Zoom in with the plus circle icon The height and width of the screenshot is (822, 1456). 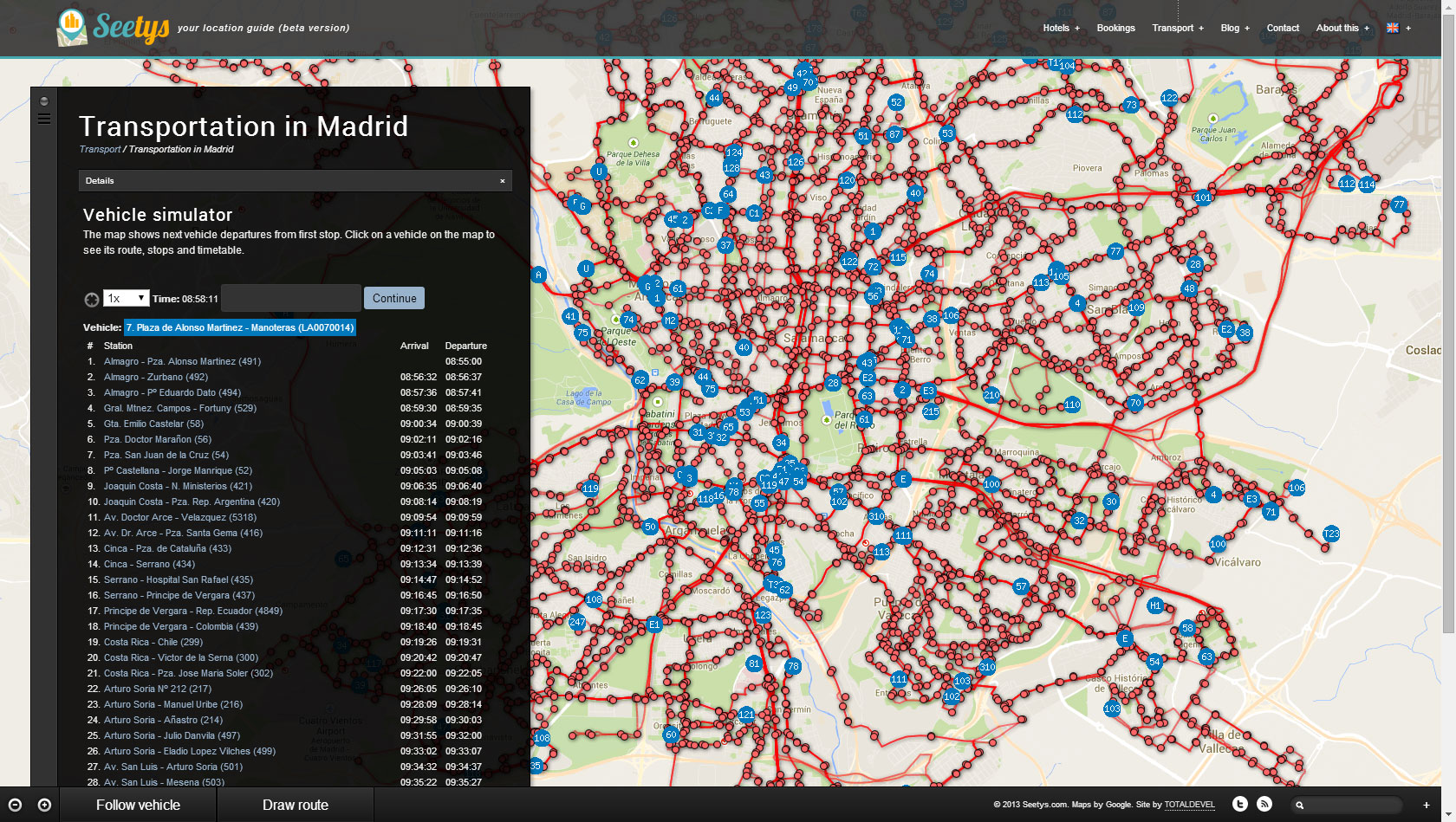pyautogui.click(x=44, y=805)
